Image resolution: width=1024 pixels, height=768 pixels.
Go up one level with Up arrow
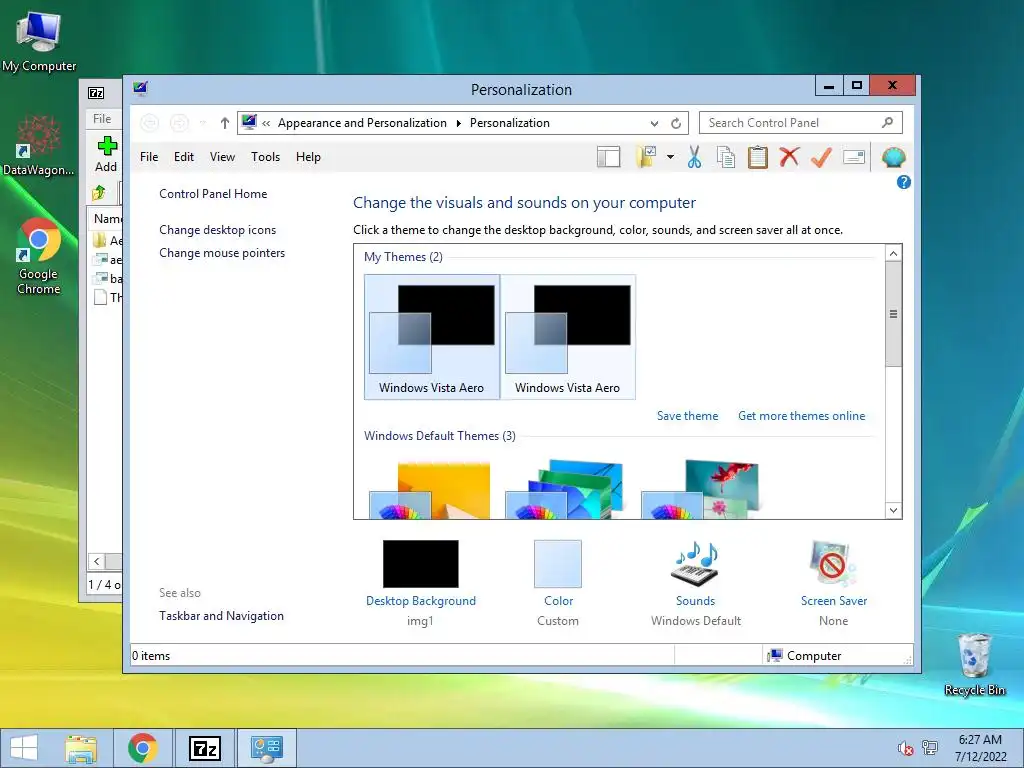click(225, 123)
